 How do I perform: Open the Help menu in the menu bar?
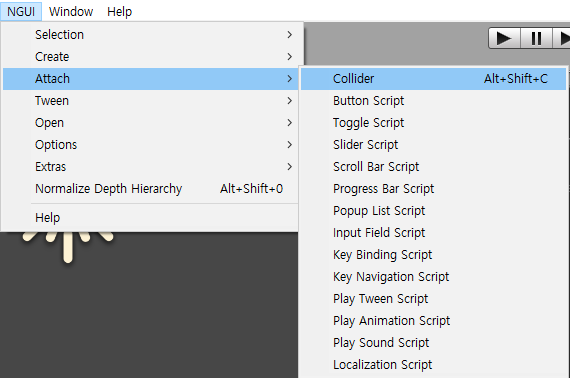[119, 12]
